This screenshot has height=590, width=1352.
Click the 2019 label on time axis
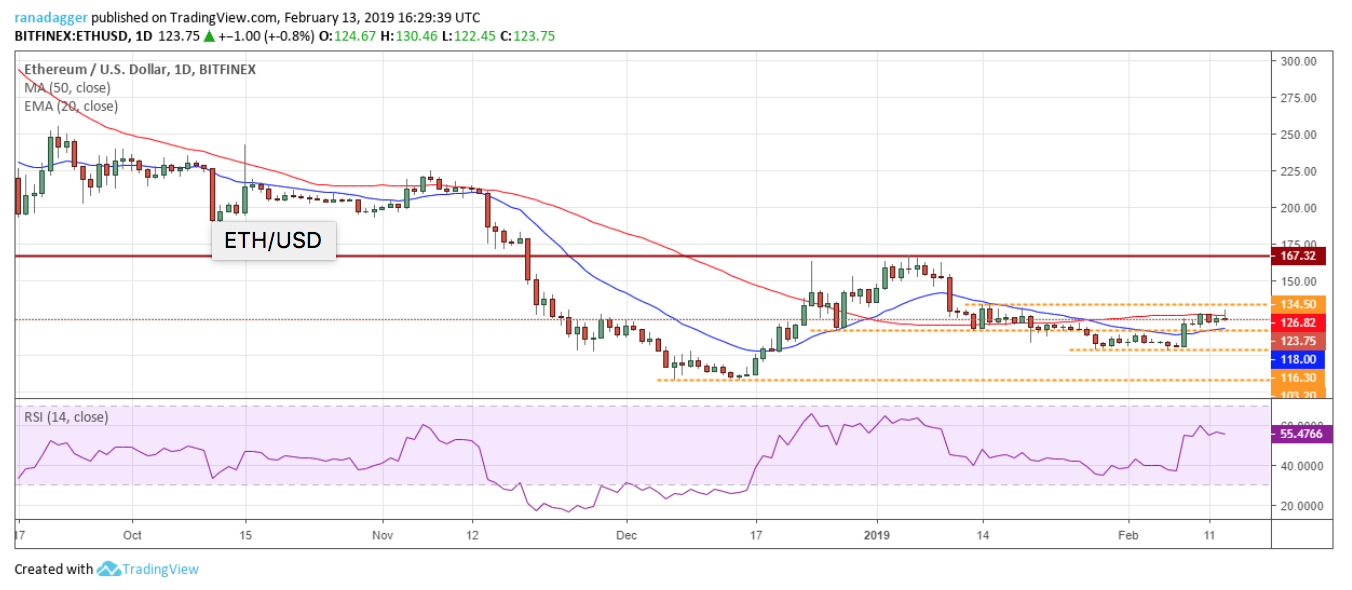click(877, 536)
